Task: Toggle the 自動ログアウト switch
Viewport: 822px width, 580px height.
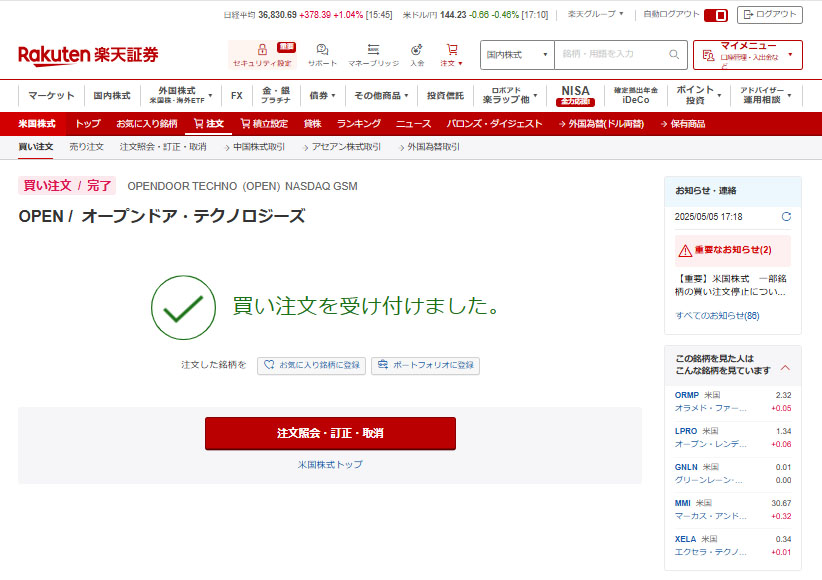Action: click(716, 15)
